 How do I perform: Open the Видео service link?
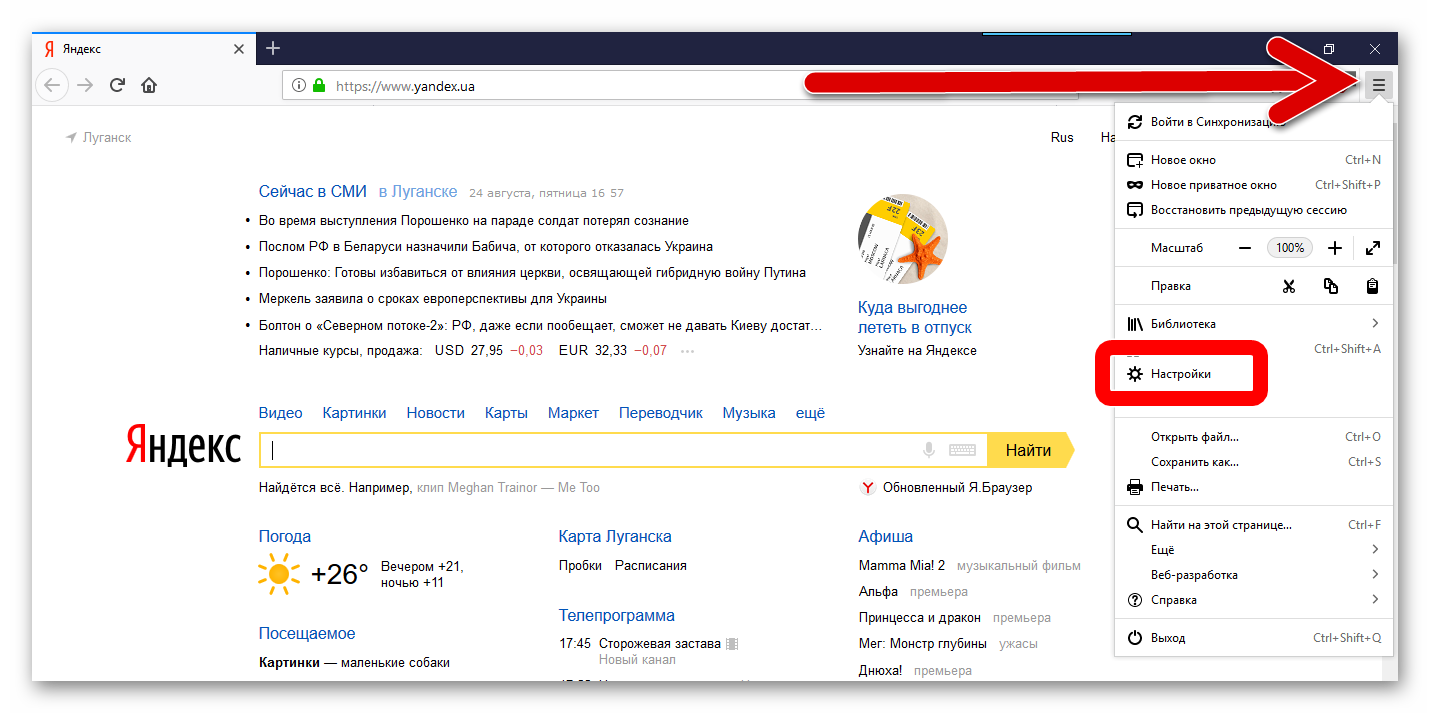point(280,413)
